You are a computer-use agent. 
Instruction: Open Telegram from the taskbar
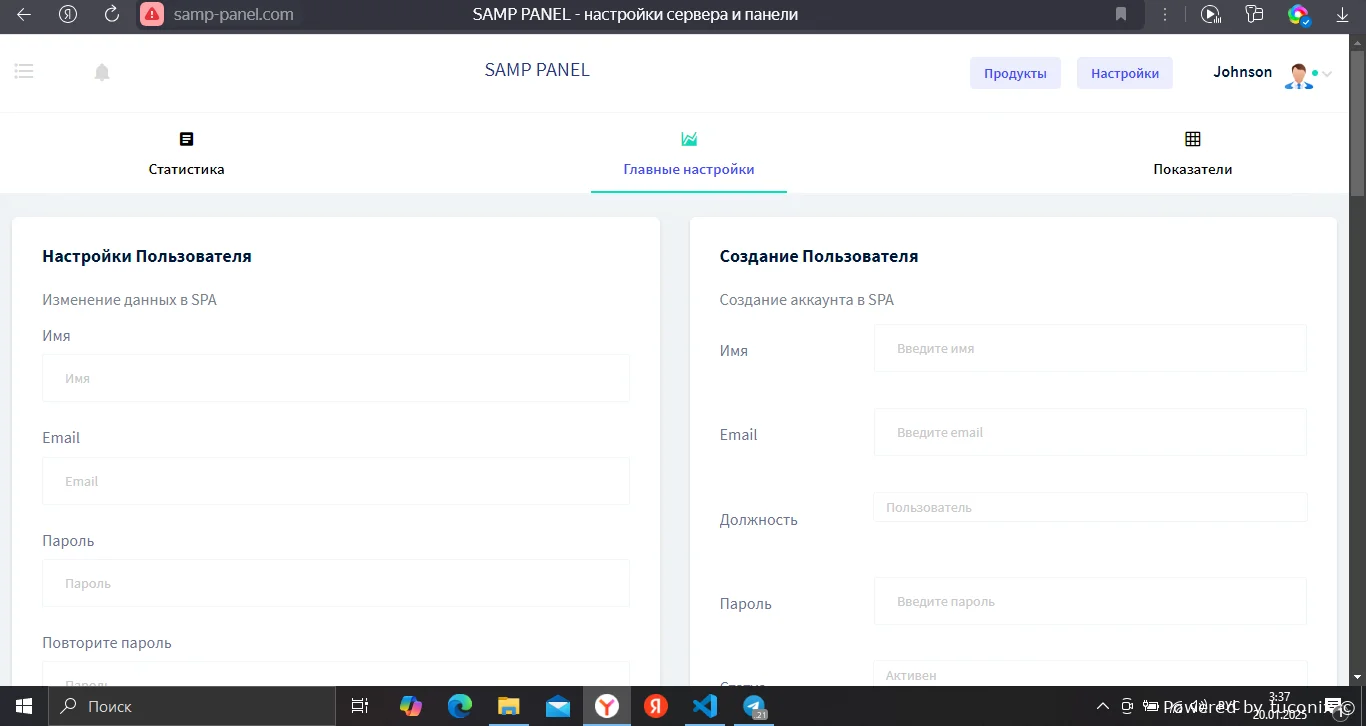[754, 706]
